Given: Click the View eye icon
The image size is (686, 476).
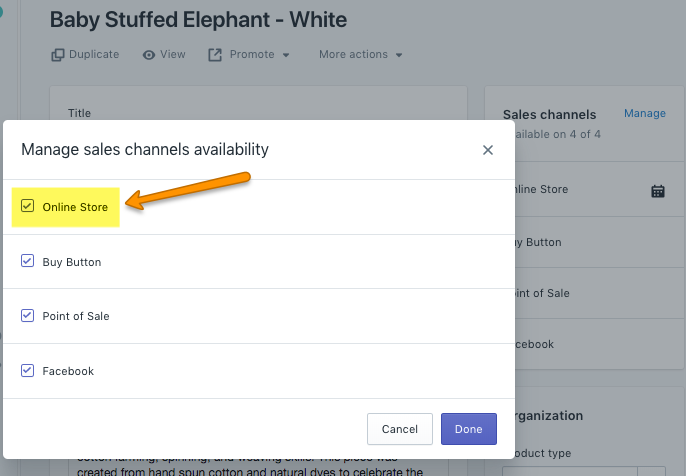Looking at the screenshot, I should [x=149, y=55].
